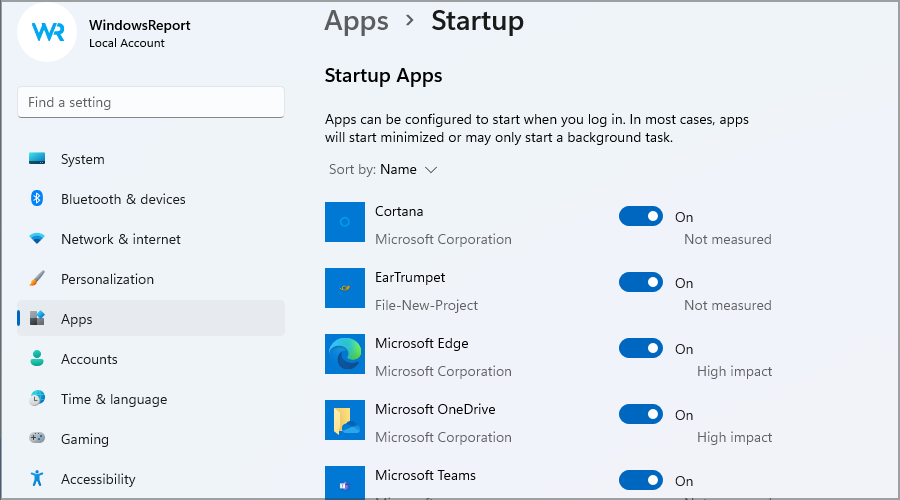Click the File-New-Project publisher text

tap(426, 305)
